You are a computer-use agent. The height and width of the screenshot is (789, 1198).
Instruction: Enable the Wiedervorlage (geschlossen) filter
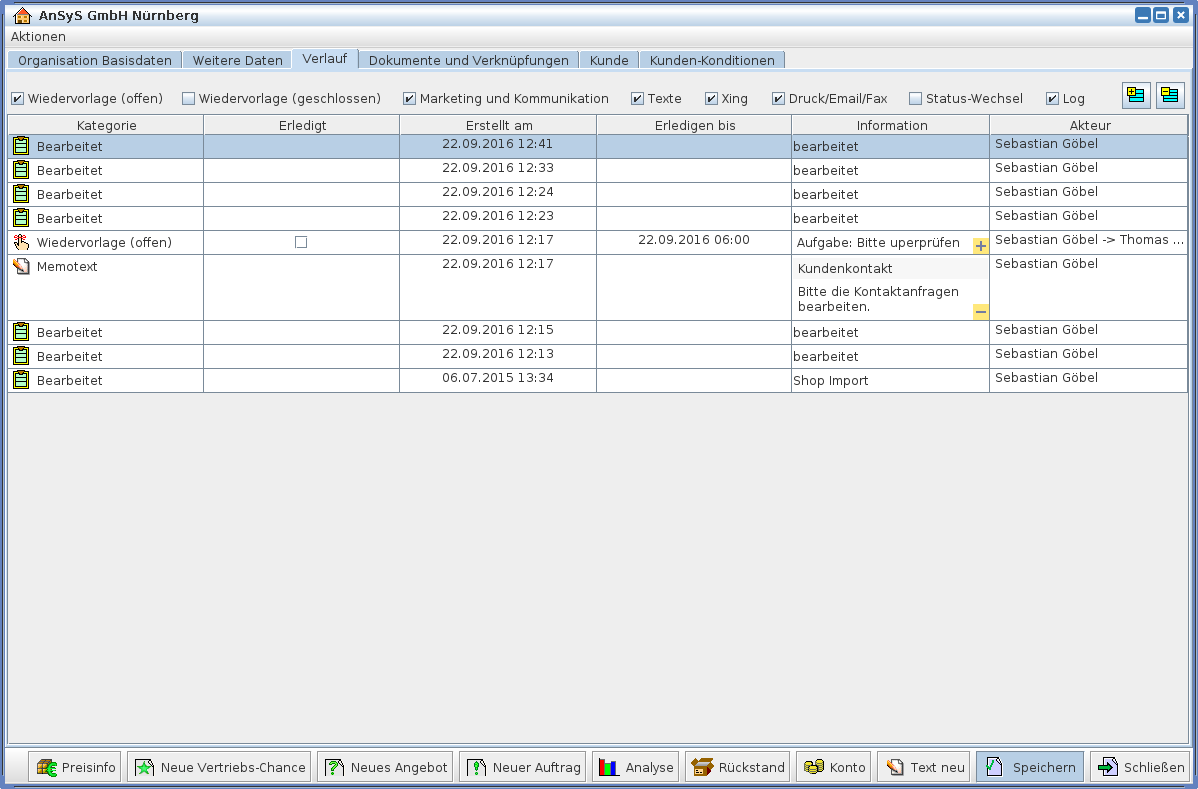click(189, 99)
